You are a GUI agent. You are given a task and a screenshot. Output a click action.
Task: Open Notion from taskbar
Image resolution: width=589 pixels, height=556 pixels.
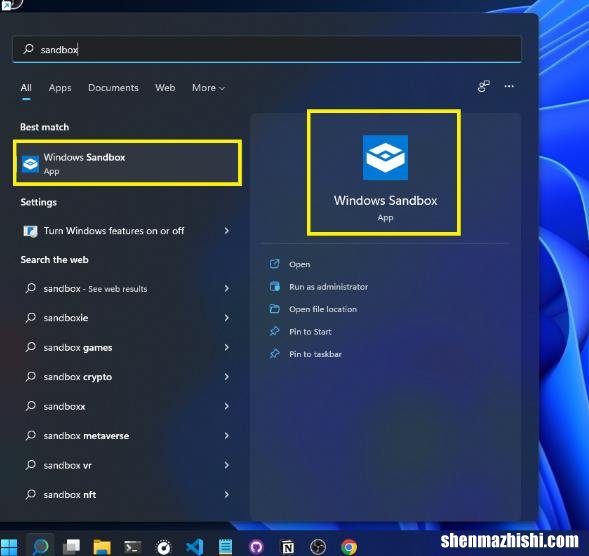[x=287, y=547]
